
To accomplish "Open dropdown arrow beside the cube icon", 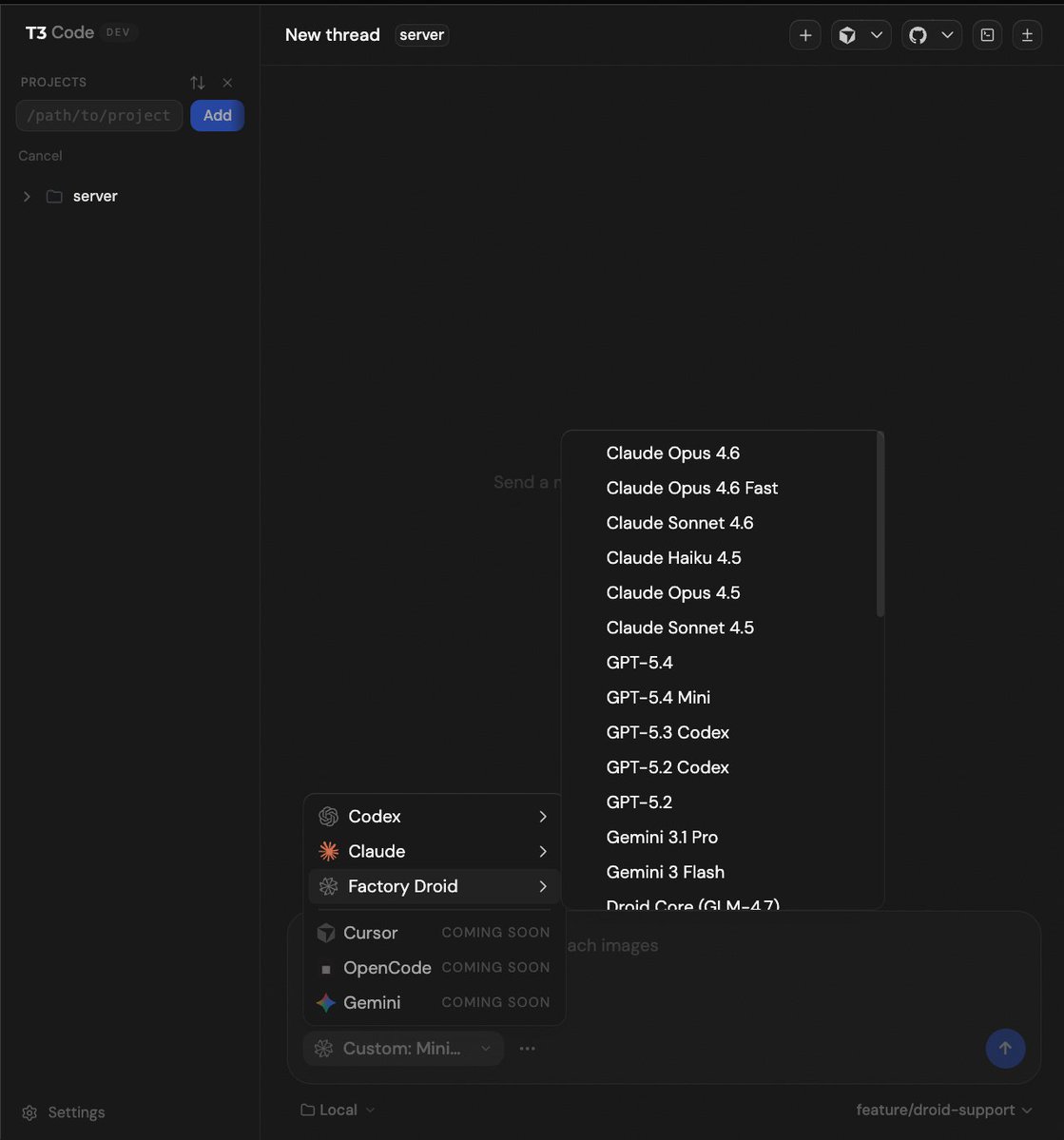I will pyautogui.click(x=877, y=35).
